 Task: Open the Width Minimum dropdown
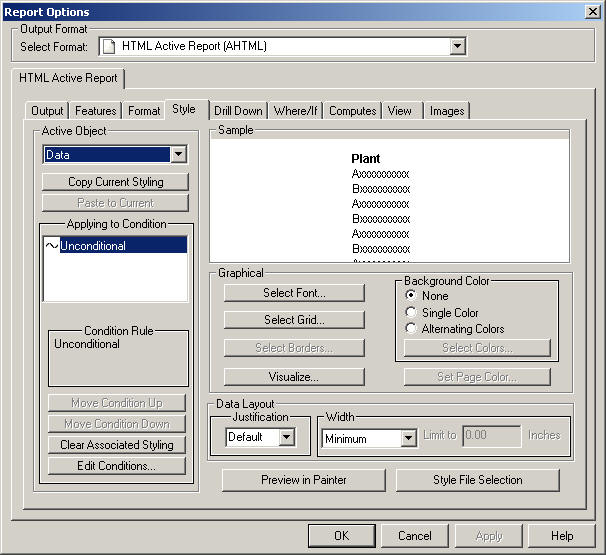[408, 438]
